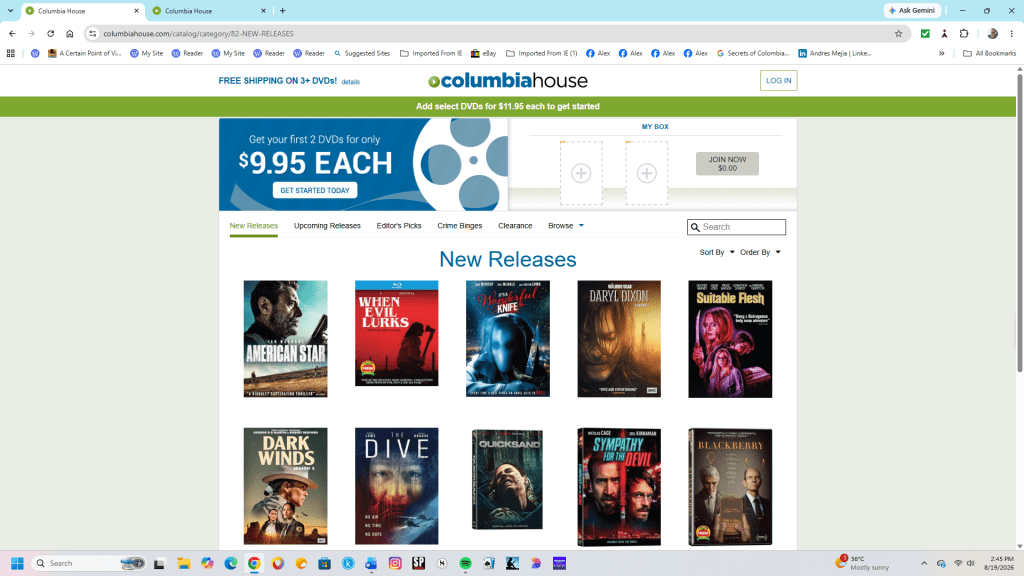The width and height of the screenshot is (1024, 576).
Task: Open Imported From IE (1) folder
Action: click(542, 53)
